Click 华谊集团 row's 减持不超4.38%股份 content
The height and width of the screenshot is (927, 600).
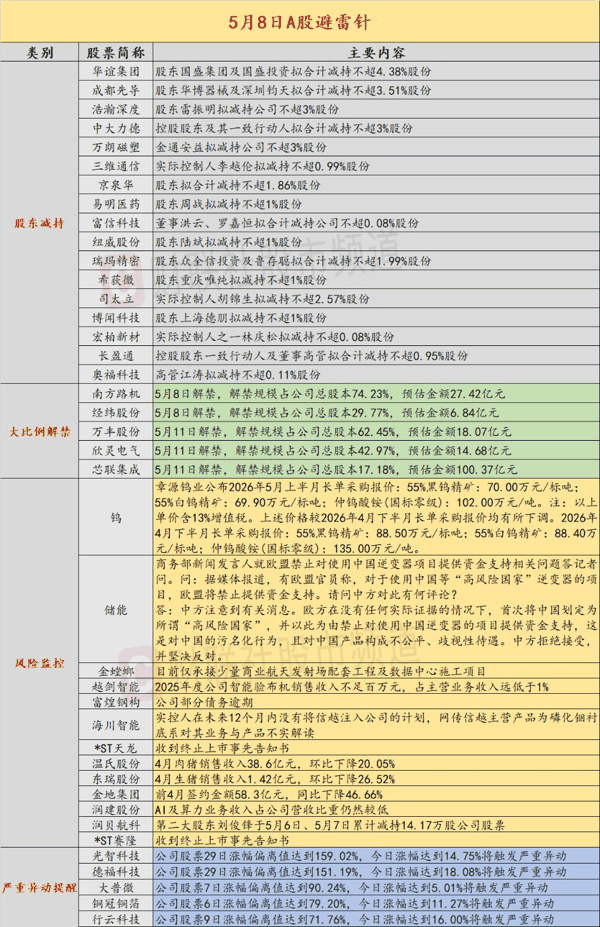coord(294,72)
